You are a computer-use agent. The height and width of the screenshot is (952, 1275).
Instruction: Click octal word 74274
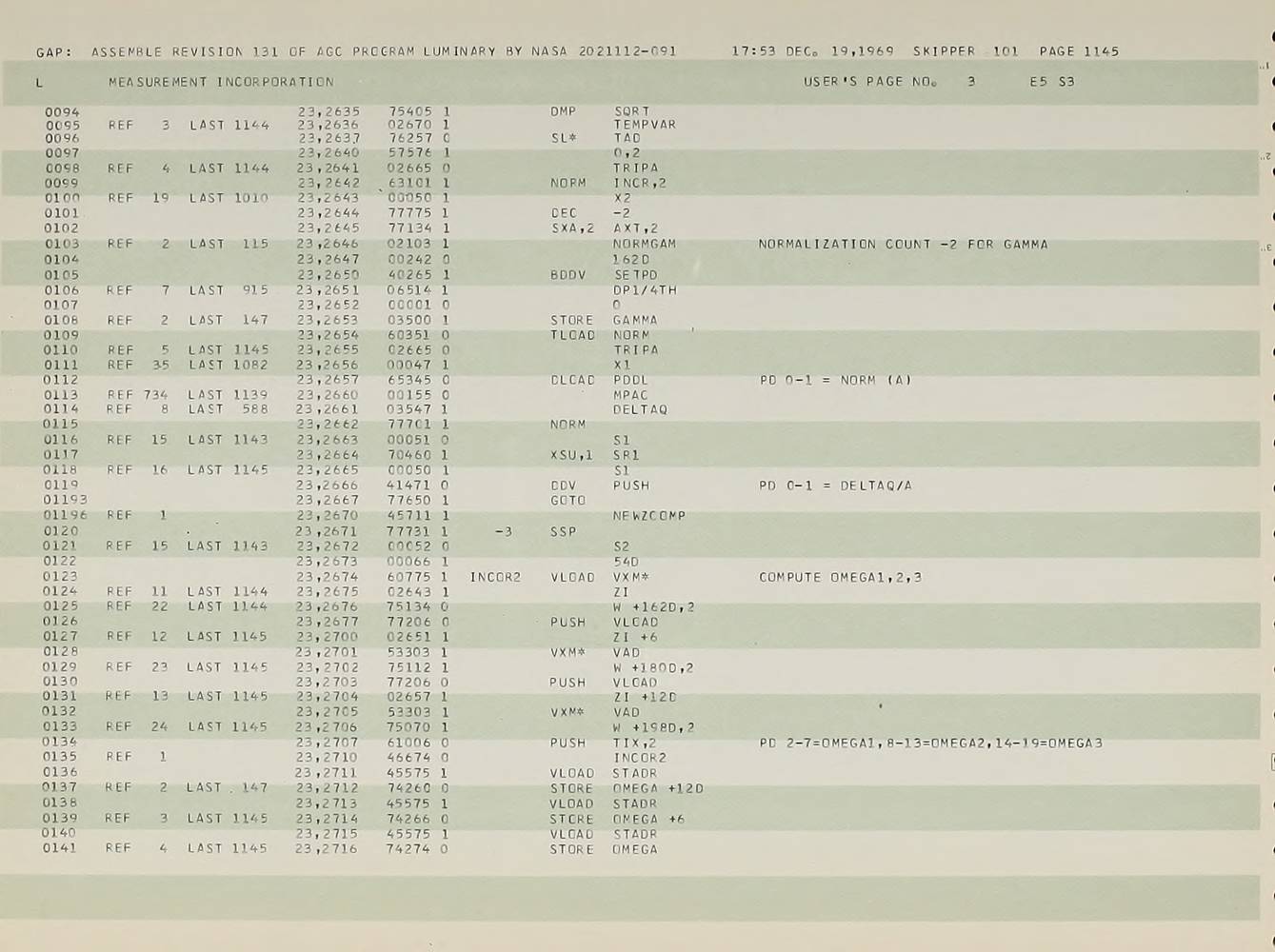408,848
